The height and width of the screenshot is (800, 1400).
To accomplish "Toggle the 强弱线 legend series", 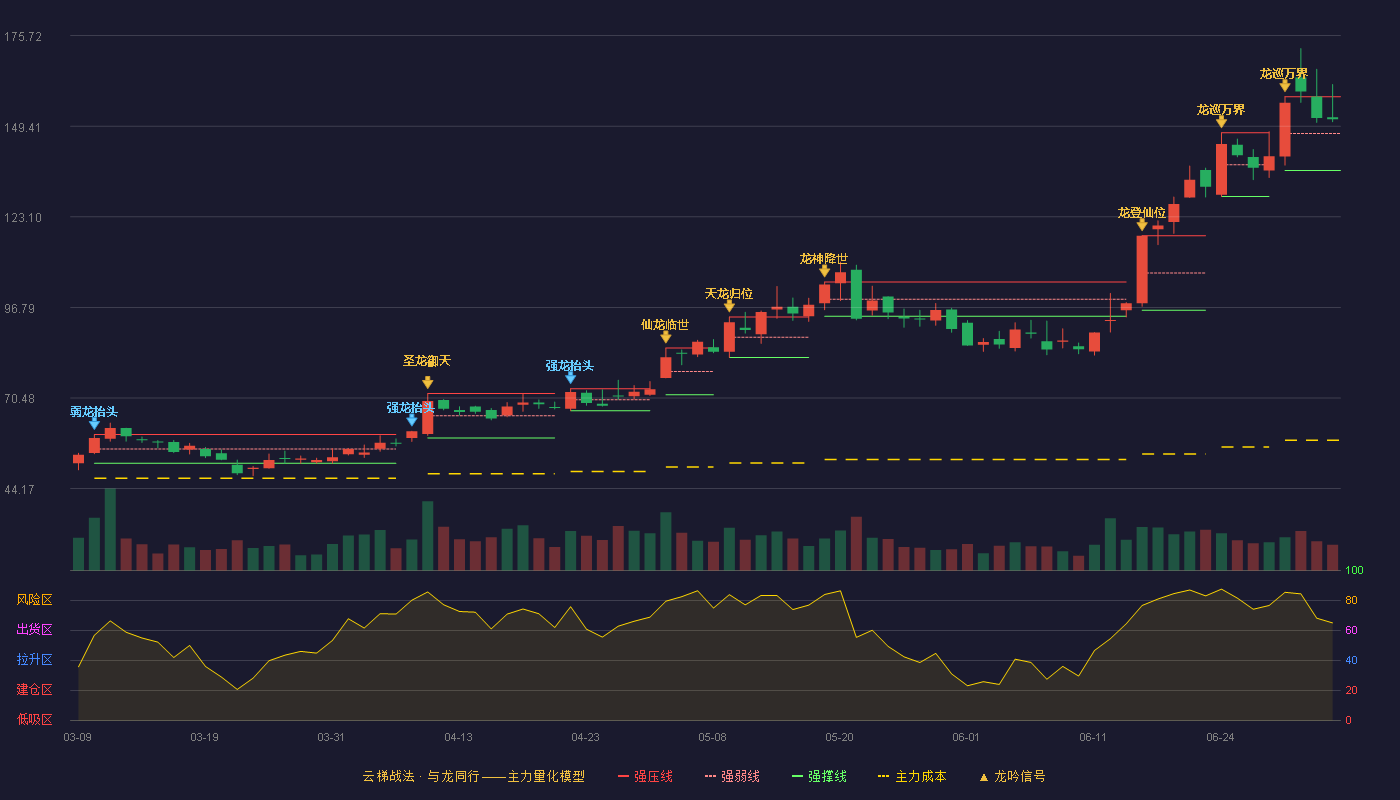I will coord(732,776).
